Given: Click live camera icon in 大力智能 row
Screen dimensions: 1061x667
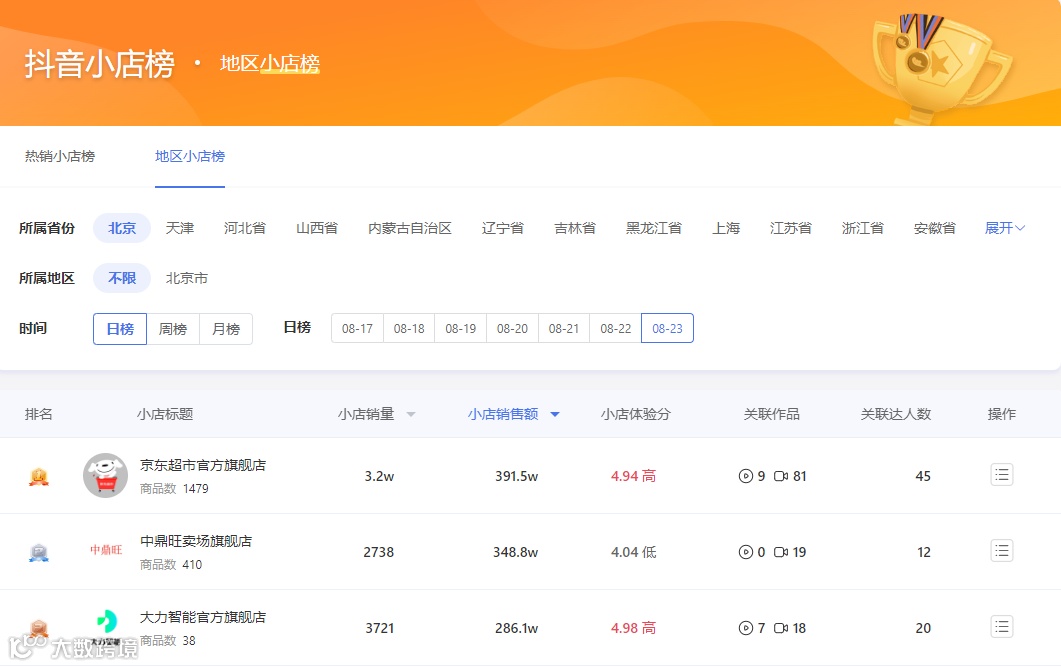Looking at the screenshot, I should (781, 628).
